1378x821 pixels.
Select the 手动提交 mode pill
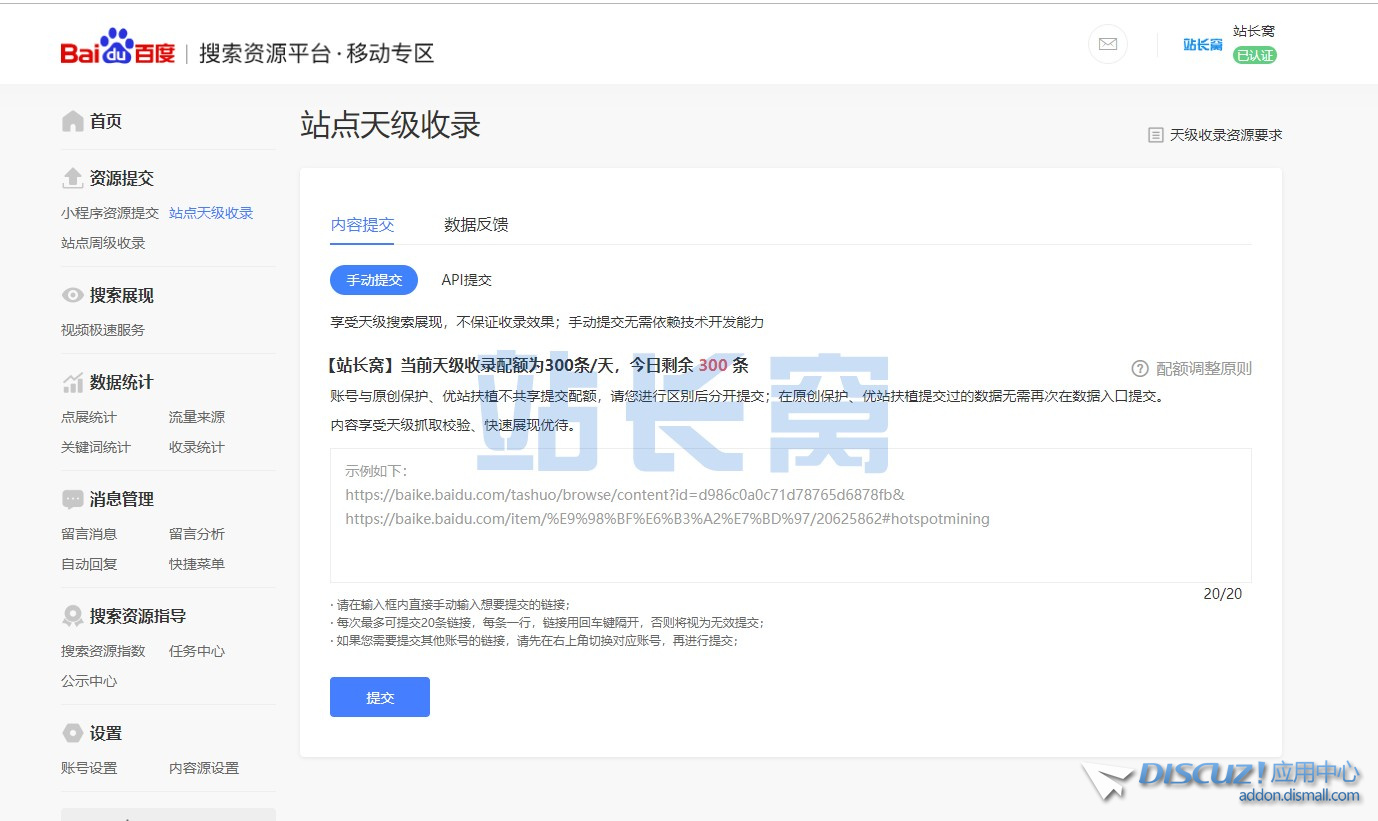pos(374,280)
